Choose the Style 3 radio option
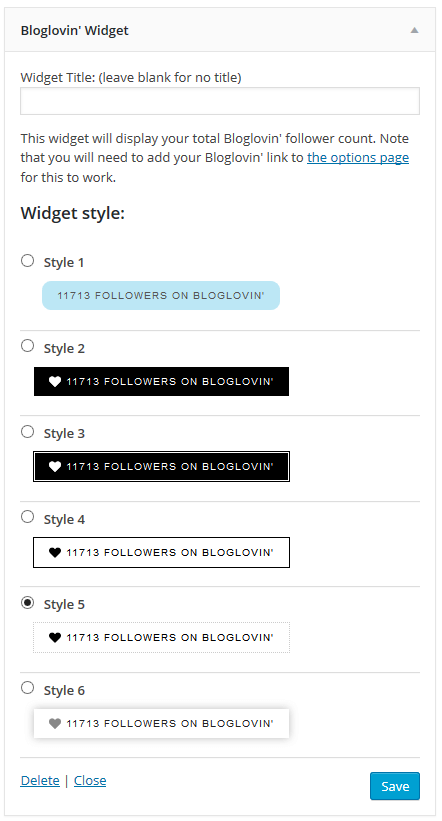This screenshot has height=821, width=442. click(27, 431)
